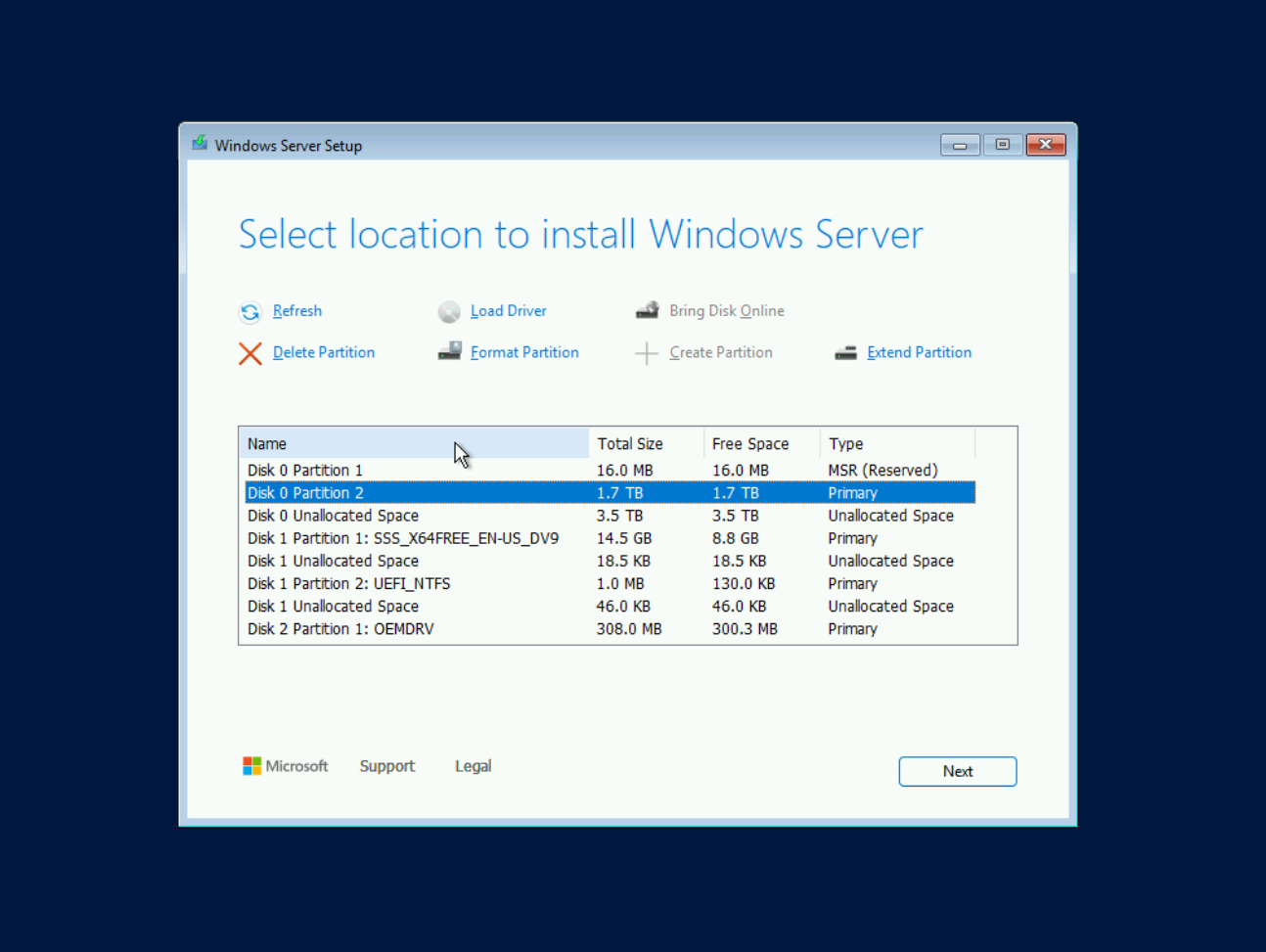Select Disk 1 Partition 1: SSS_X64FREE_EN-US_DV9
The width and height of the screenshot is (1266, 952).
[610, 538]
